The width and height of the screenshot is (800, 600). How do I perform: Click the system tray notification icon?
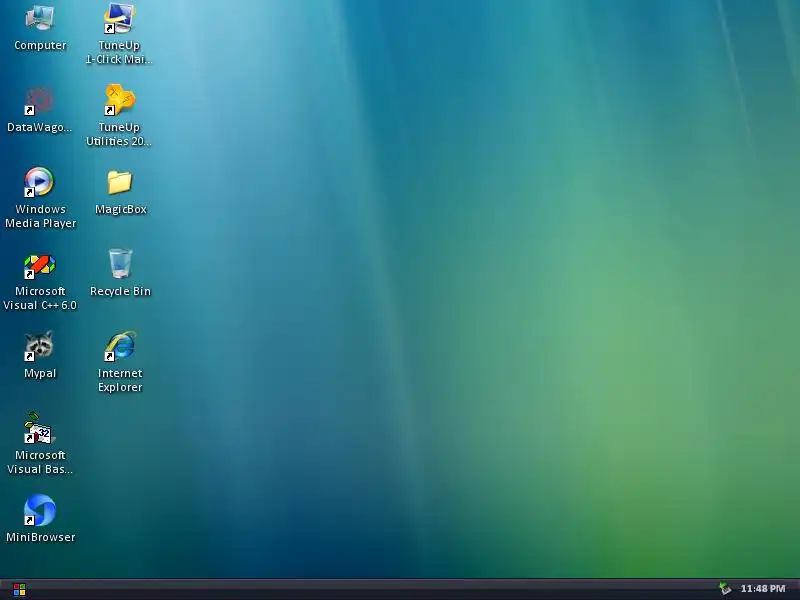click(724, 589)
